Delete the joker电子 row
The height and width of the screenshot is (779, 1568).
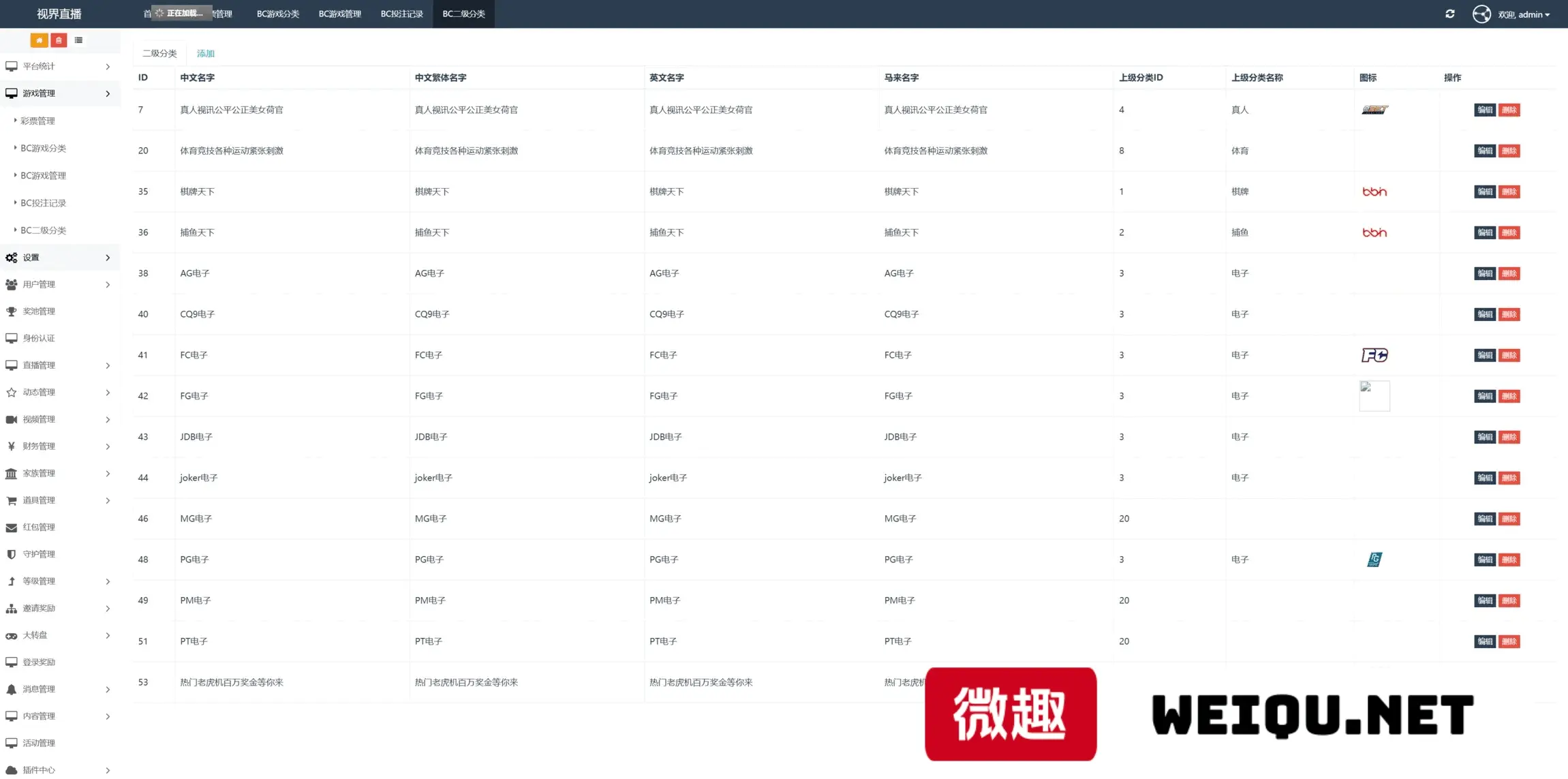[x=1509, y=478]
